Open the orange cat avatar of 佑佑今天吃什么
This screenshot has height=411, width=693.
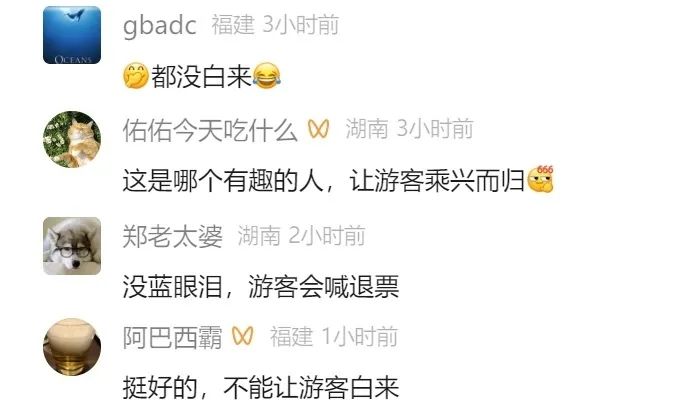[x=72, y=139]
